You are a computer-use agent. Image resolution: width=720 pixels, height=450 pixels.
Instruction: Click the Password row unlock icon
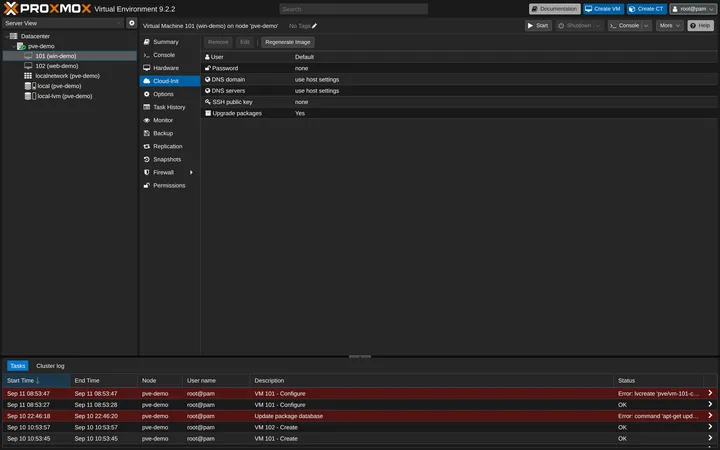(x=208, y=68)
